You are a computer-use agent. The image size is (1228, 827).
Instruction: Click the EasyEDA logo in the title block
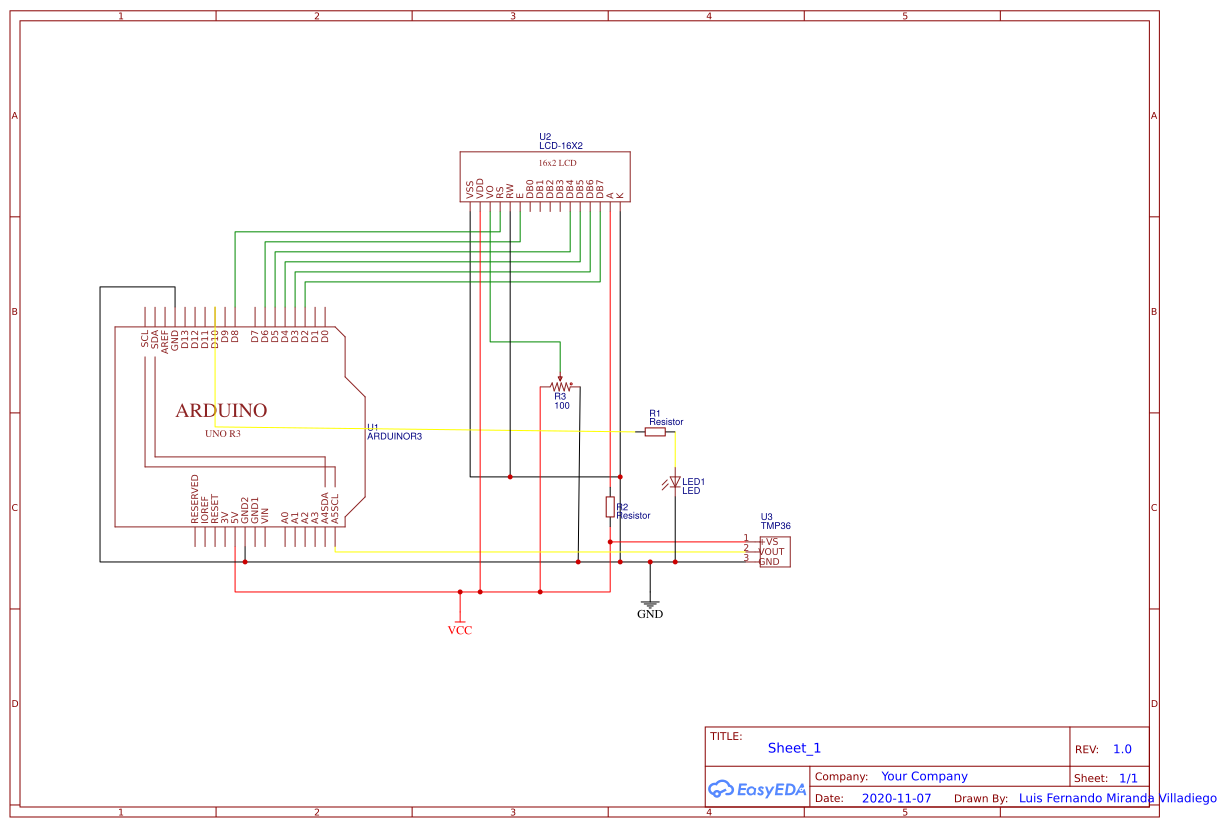point(756,789)
